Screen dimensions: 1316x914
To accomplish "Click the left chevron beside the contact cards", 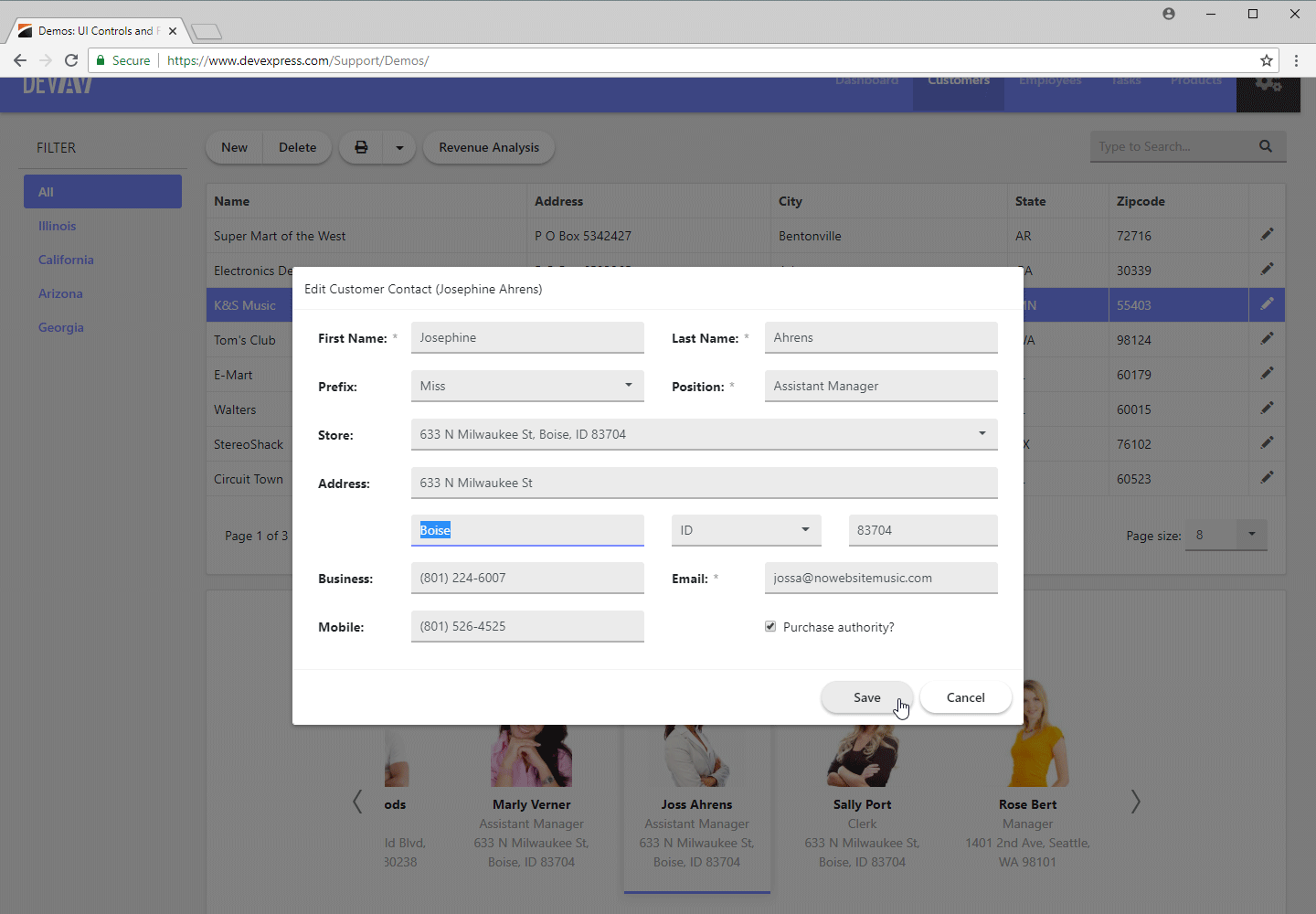I will (357, 802).
